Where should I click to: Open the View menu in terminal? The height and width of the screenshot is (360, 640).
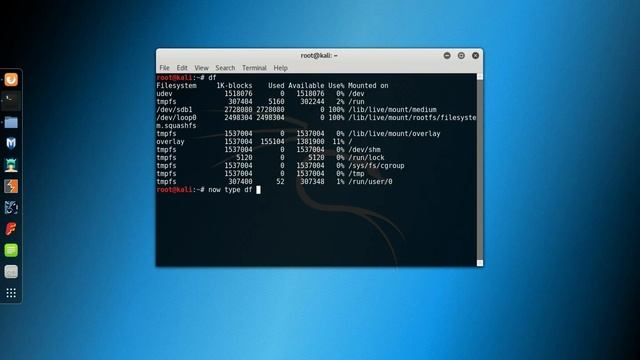click(201, 68)
